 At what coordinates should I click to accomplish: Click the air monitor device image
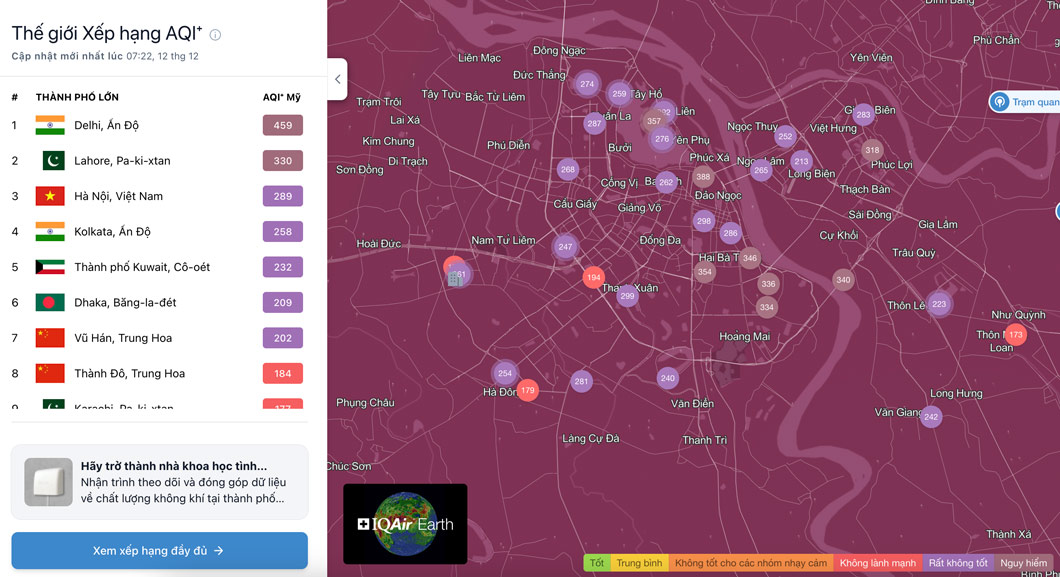(x=48, y=482)
